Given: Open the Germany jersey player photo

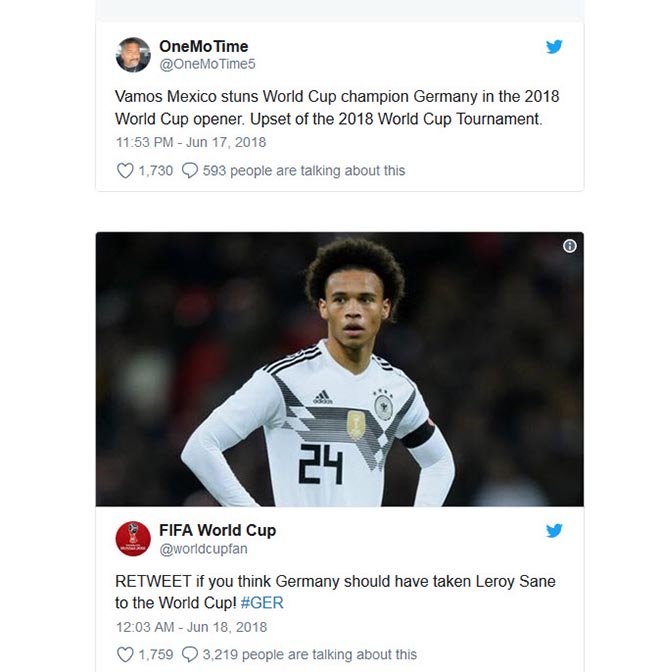Looking at the screenshot, I should (x=339, y=369).
